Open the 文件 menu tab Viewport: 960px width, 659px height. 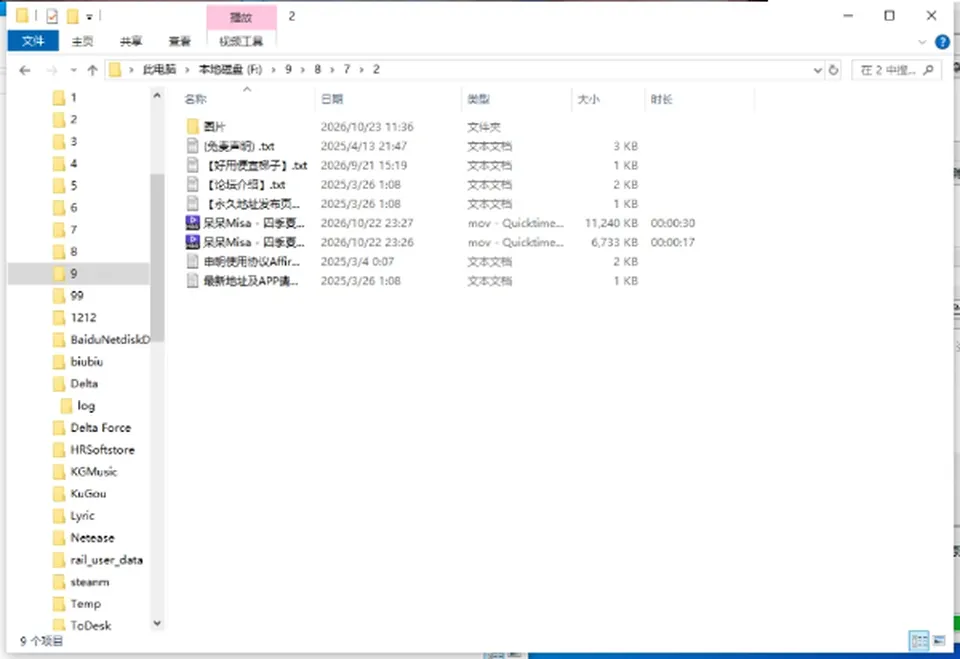pos(33,41)
